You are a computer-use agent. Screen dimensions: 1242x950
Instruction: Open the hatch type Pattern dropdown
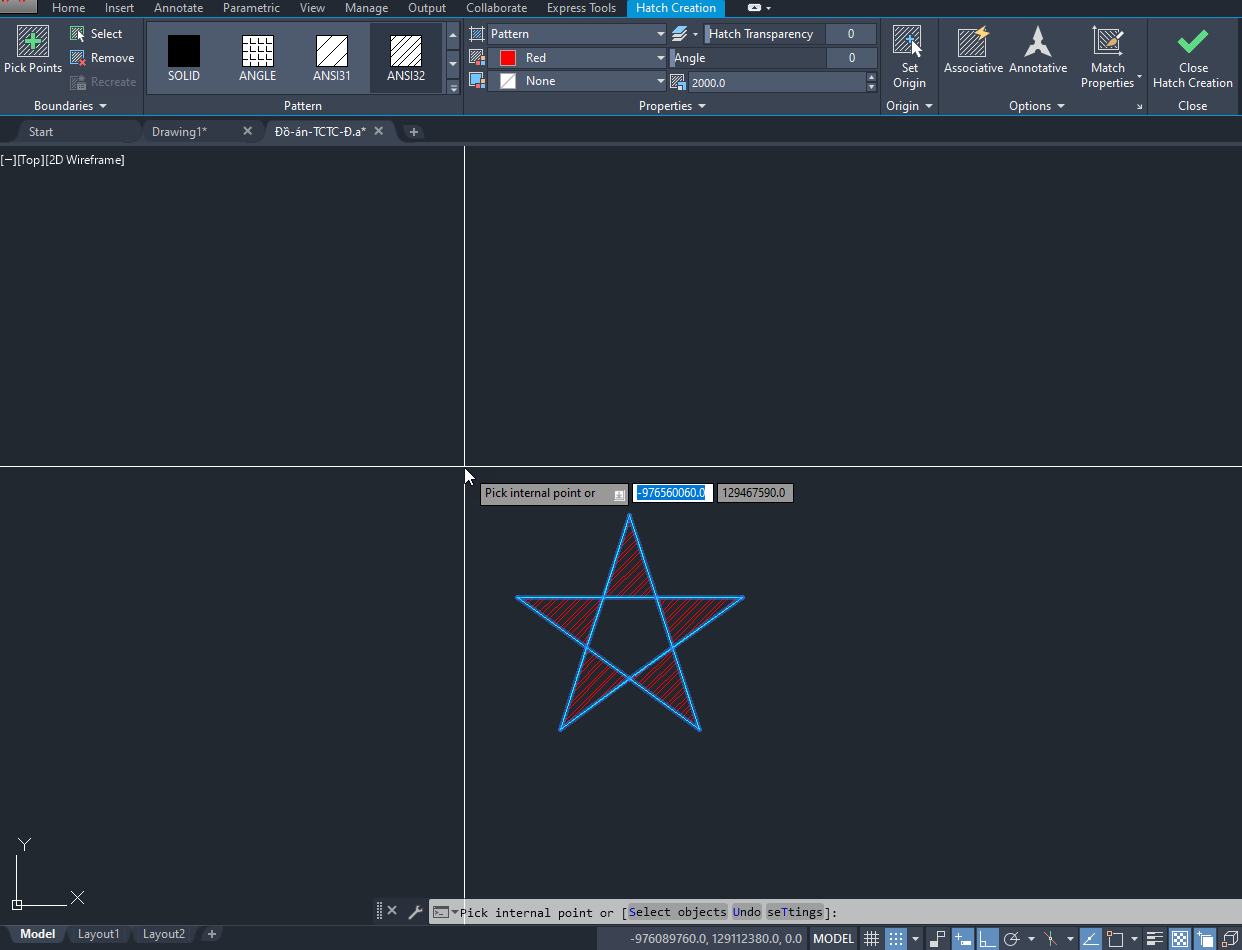point(577,34)
